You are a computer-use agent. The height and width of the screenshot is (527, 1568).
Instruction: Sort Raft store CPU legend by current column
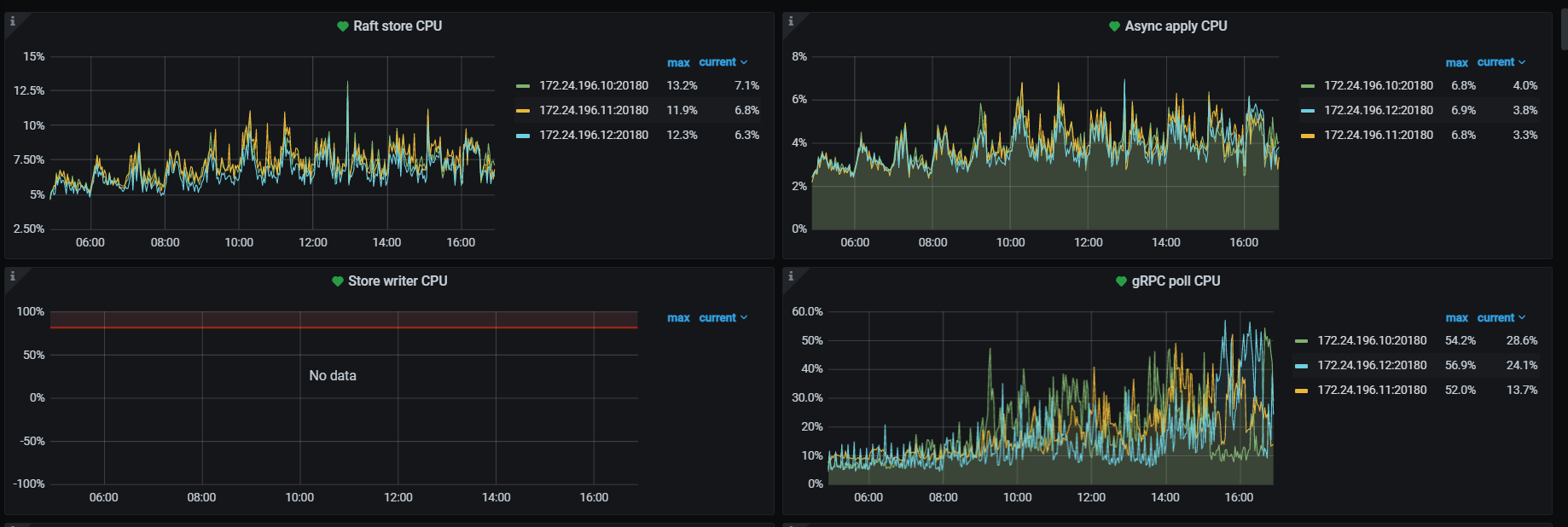[717, 62]
